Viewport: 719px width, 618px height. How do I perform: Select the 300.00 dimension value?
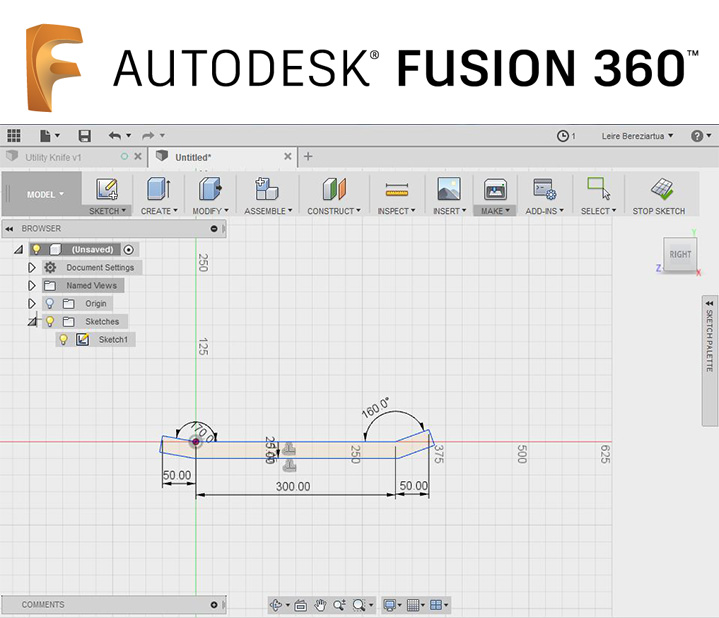293,486
